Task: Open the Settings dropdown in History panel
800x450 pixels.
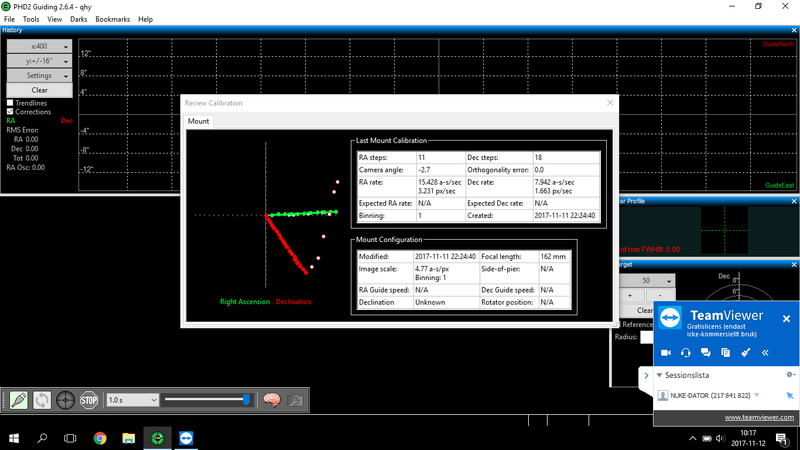Action: [39, 75]
